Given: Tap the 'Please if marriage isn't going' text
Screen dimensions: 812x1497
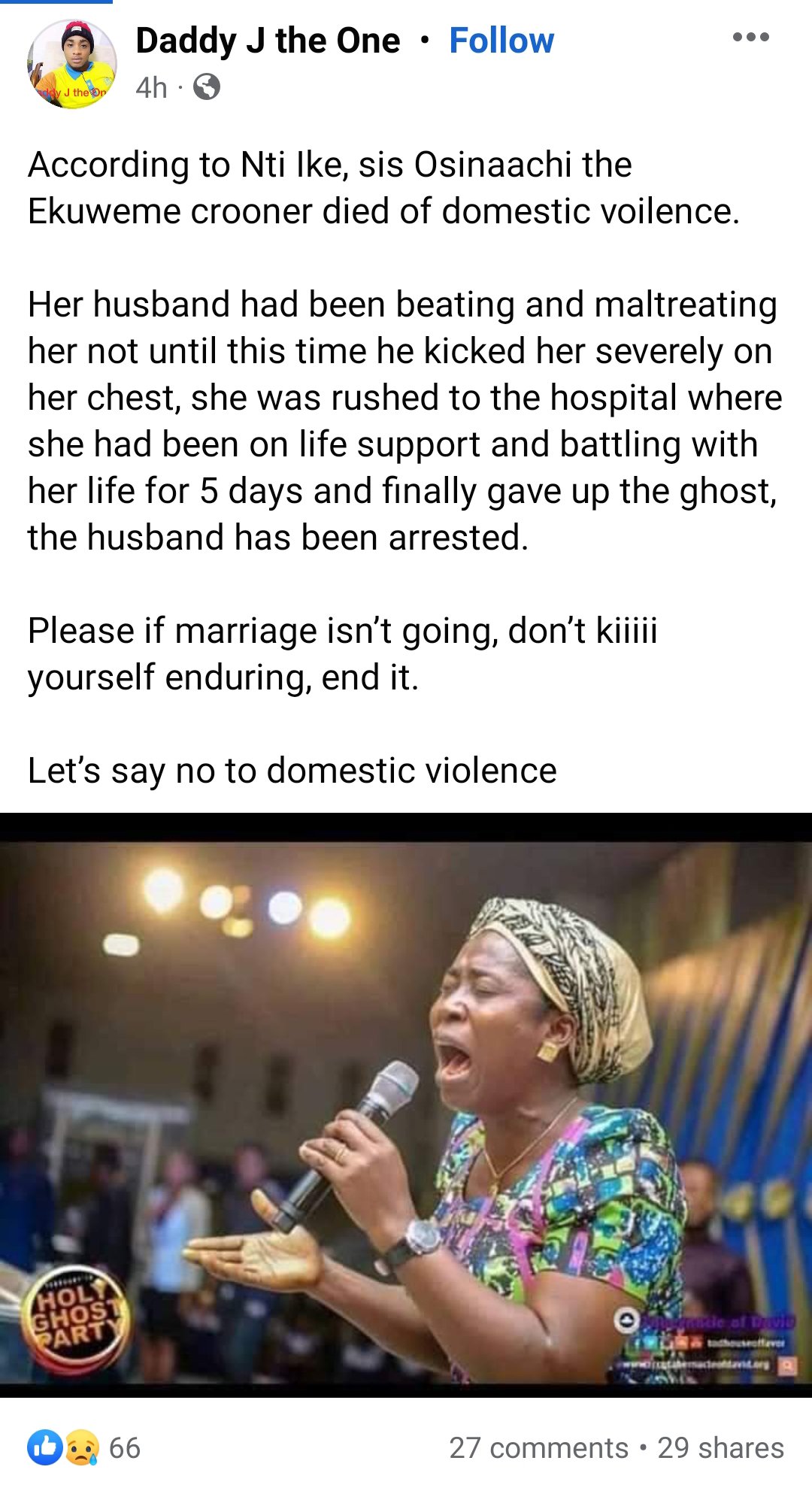Looking at the screenshot, I should (342, 653).
